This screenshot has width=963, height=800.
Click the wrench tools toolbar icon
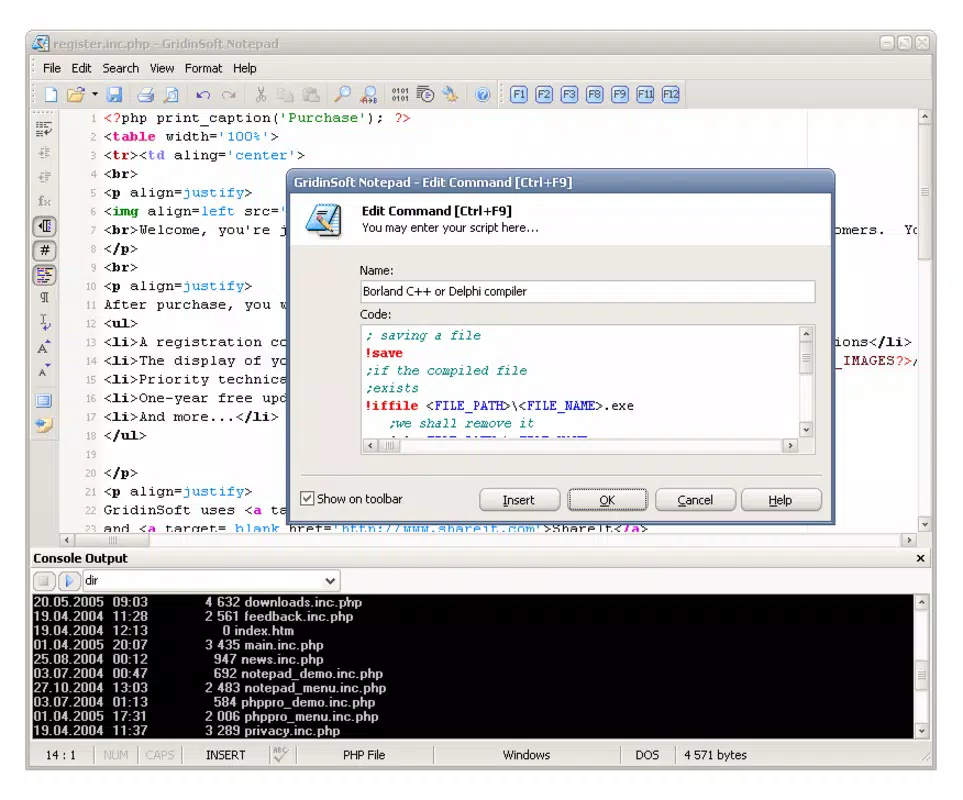coord(451,95)
